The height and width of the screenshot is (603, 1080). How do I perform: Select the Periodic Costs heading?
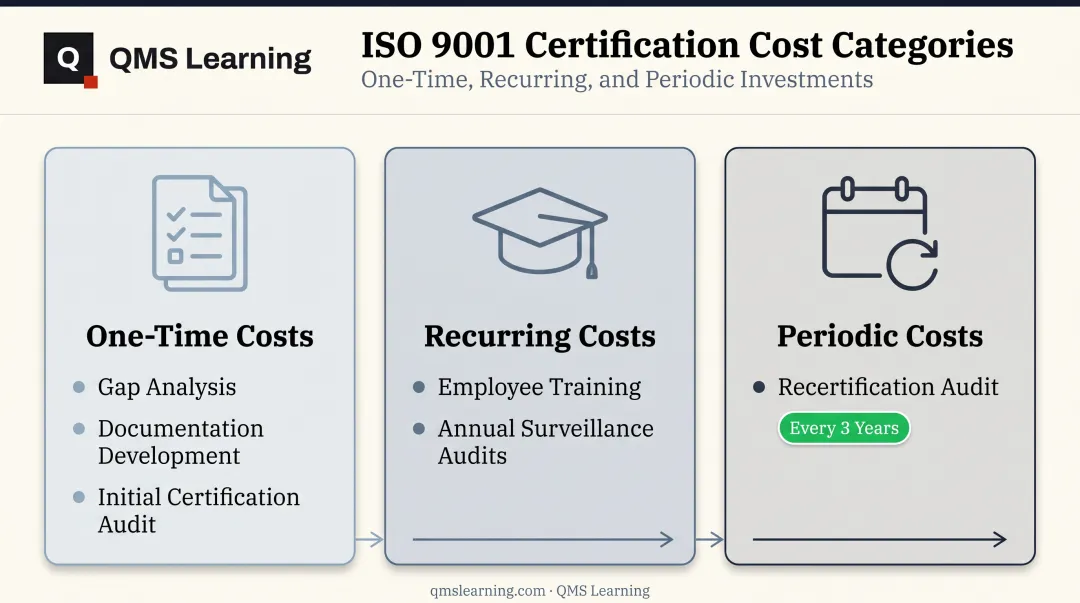880,336
